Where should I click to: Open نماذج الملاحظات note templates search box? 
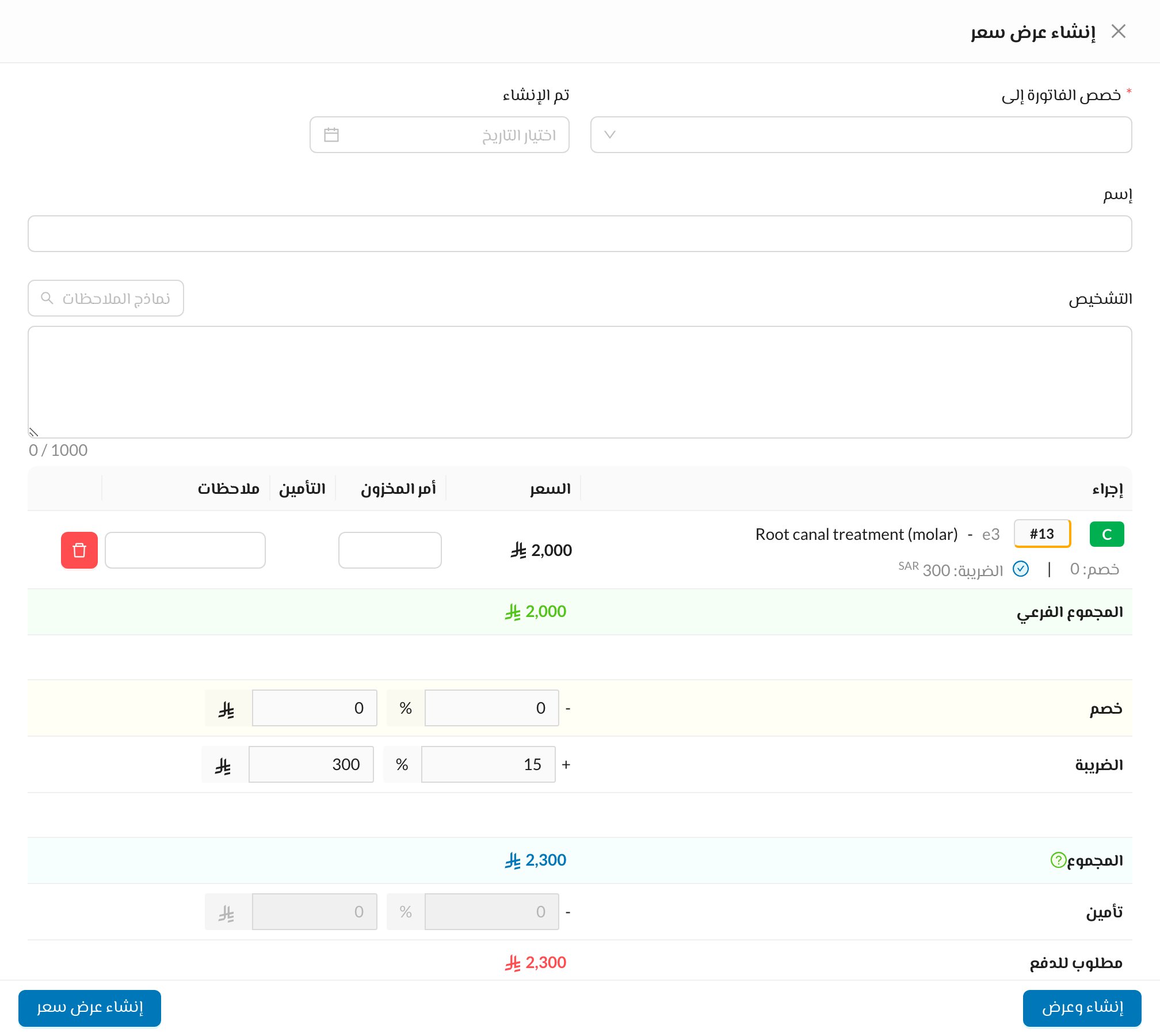tap(106, 298)
